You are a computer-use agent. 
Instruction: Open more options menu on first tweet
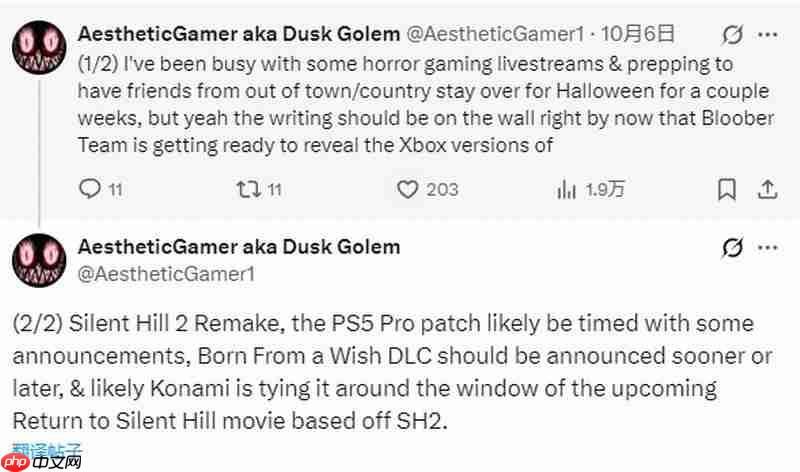tap(768, 35)
